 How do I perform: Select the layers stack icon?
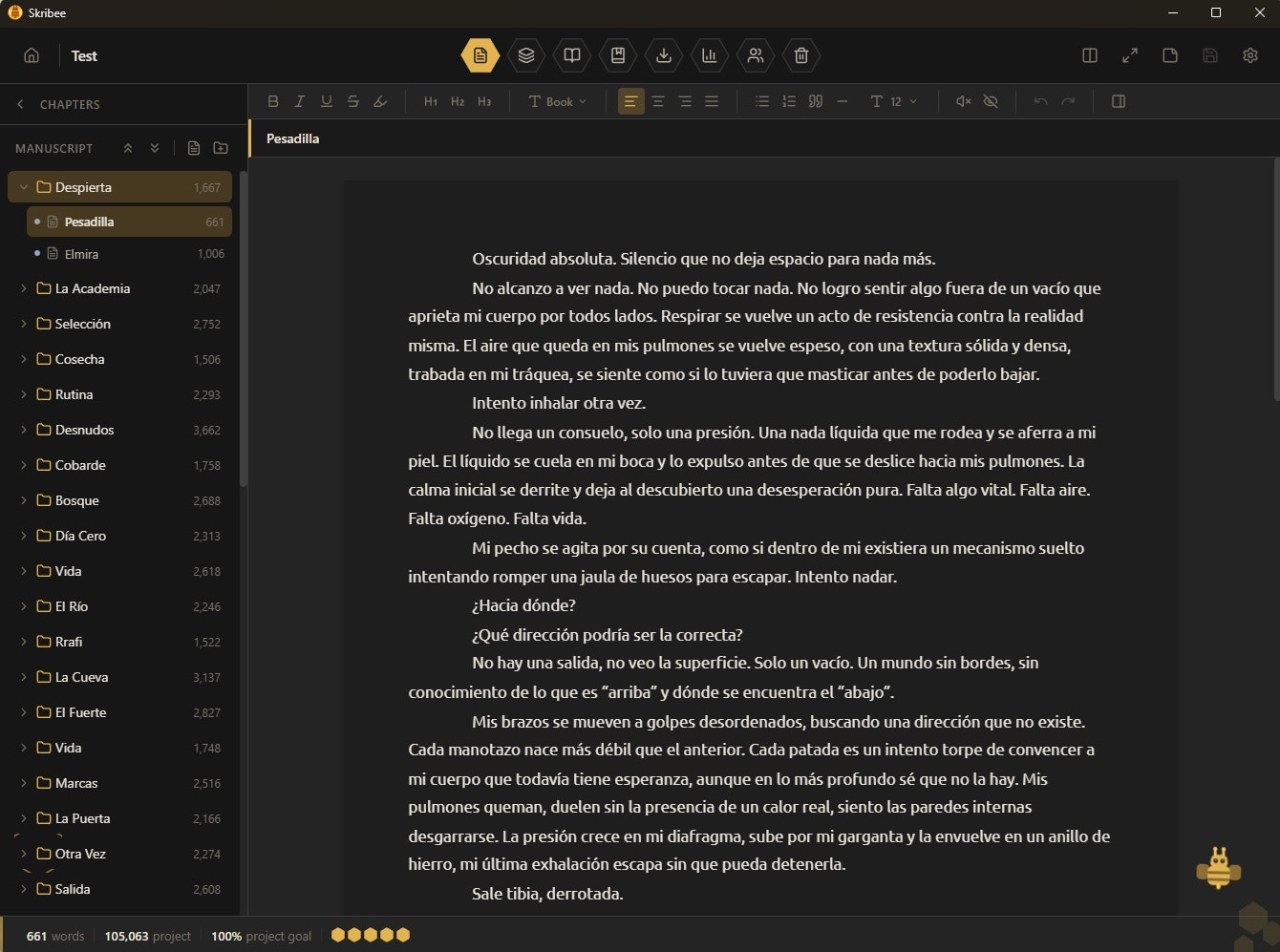(526, 55)
